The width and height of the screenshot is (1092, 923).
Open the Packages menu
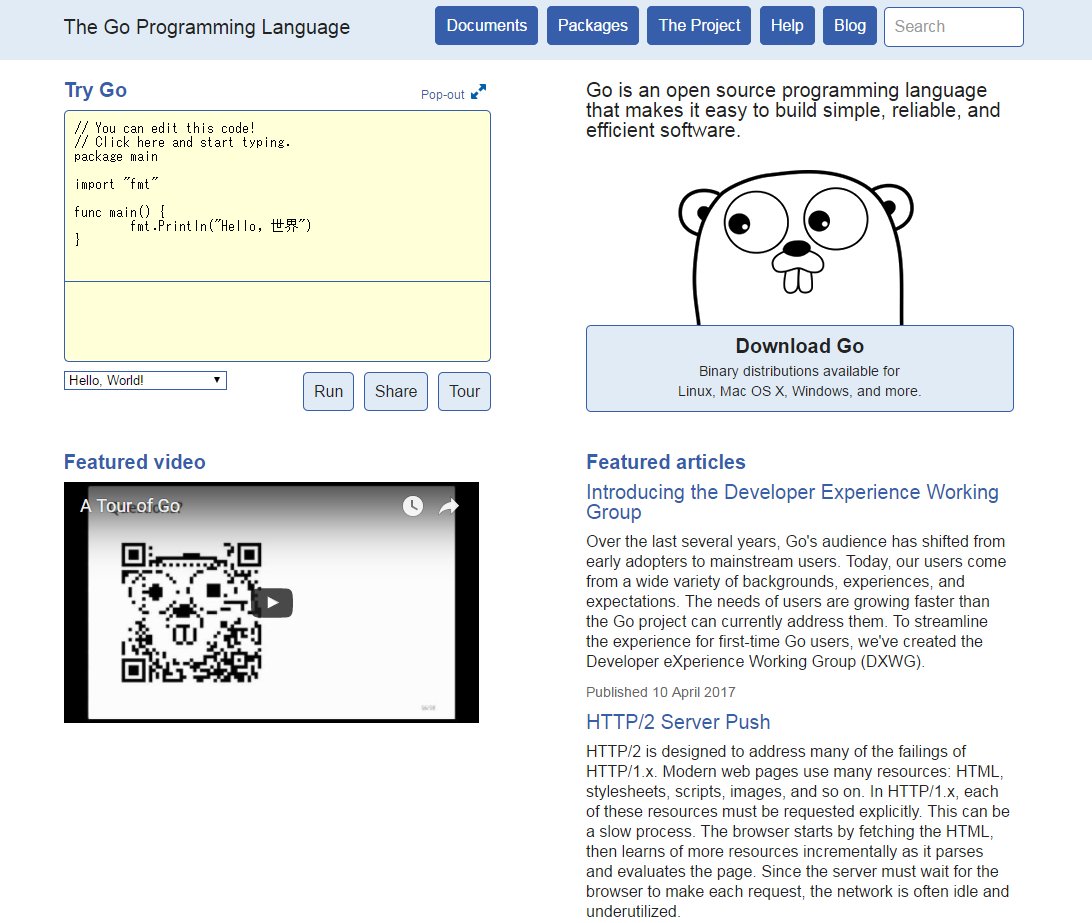coord(593,26)
